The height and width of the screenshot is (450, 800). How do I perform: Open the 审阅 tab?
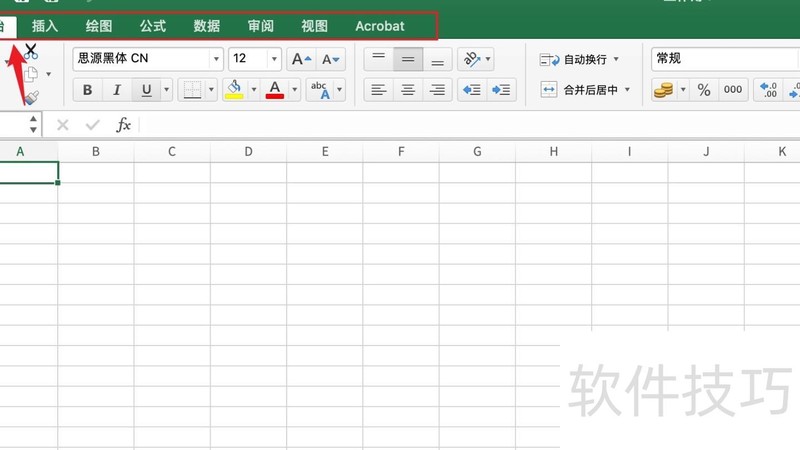pos(261,26)
